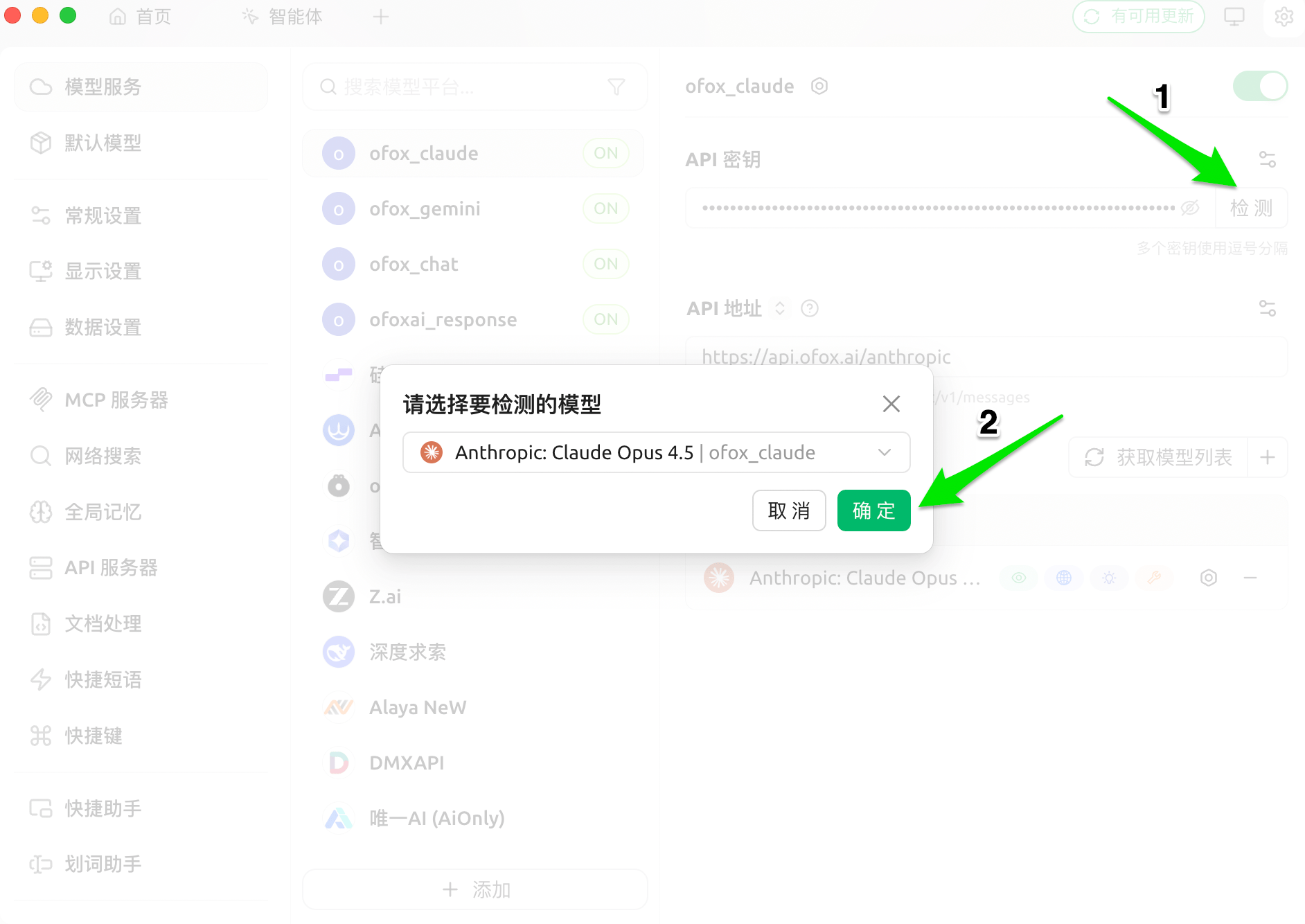Show or hide the API key
This screenshot has height=924, width=1305.
1190,208
